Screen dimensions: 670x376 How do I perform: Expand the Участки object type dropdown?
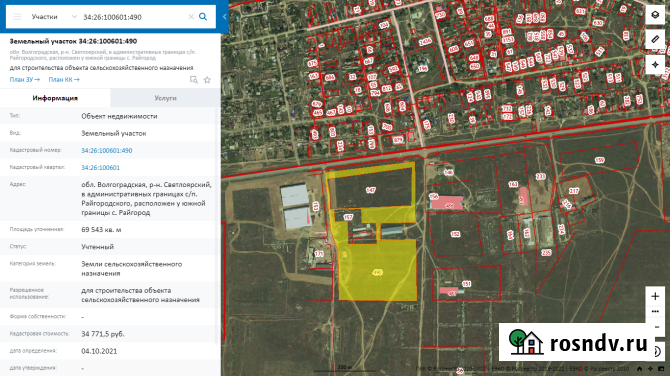pos(54,17)
